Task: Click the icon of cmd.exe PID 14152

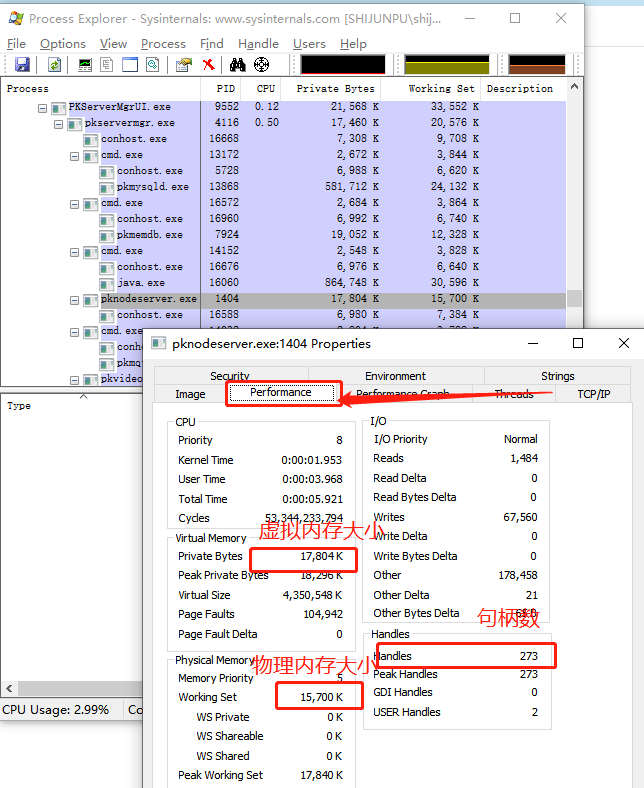Action: 90,252
